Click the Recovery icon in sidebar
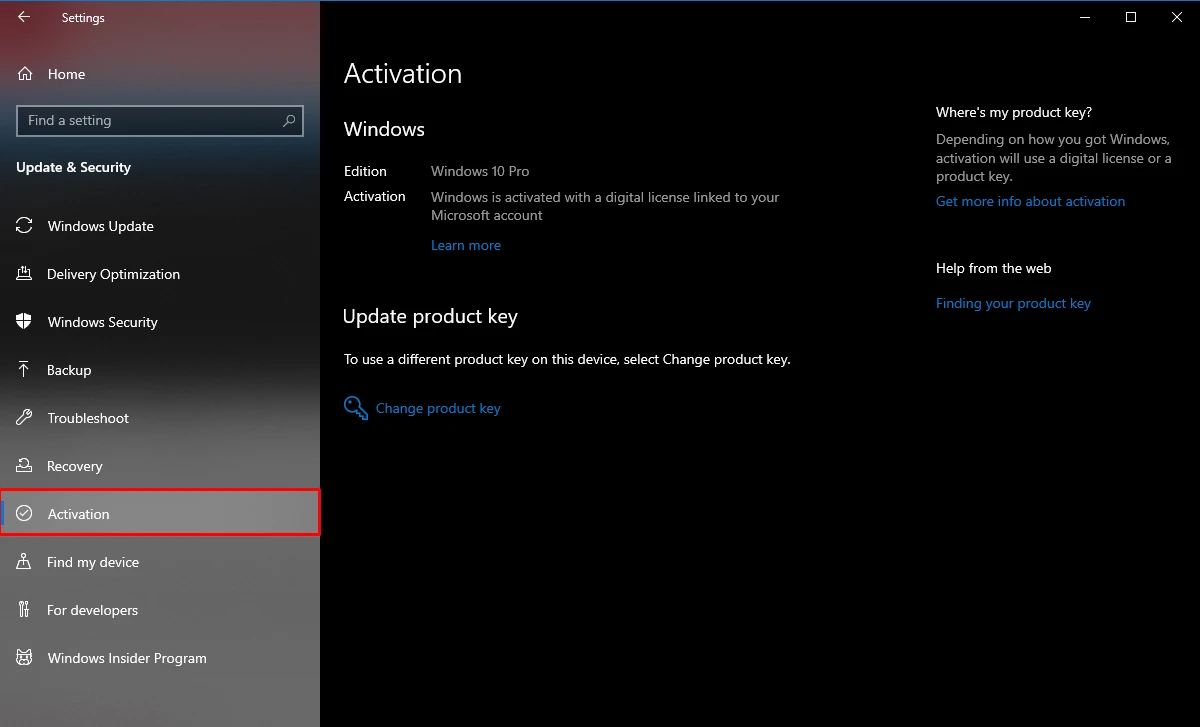This screenshot has height=727, width=1200. pyautogui.click(x=25, y=466)
